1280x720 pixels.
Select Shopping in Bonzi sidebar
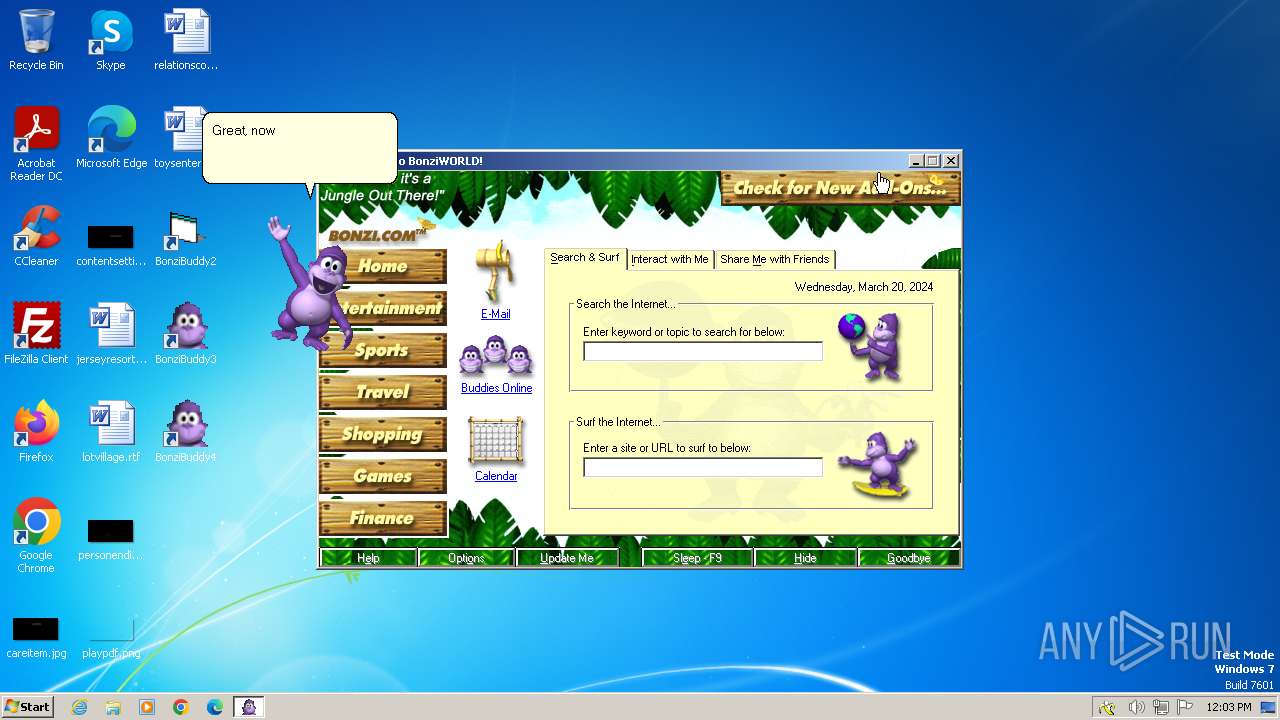coord(383,434)
